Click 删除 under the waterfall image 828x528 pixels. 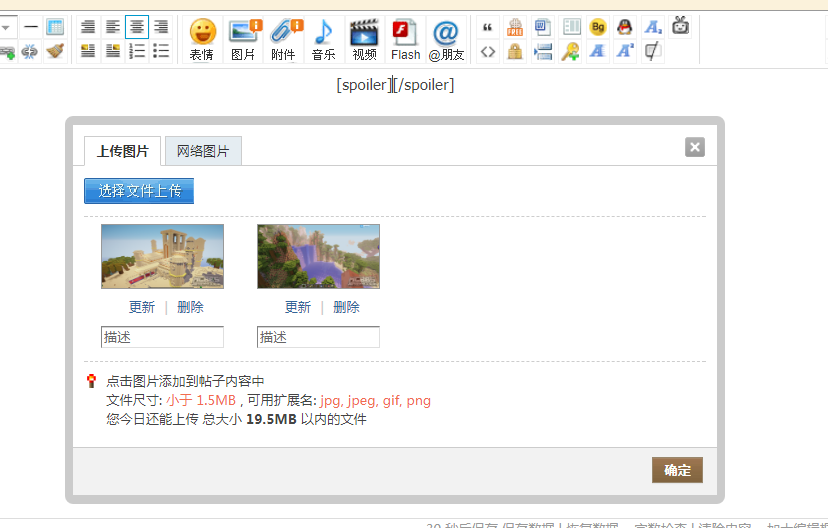click(346, 307)
